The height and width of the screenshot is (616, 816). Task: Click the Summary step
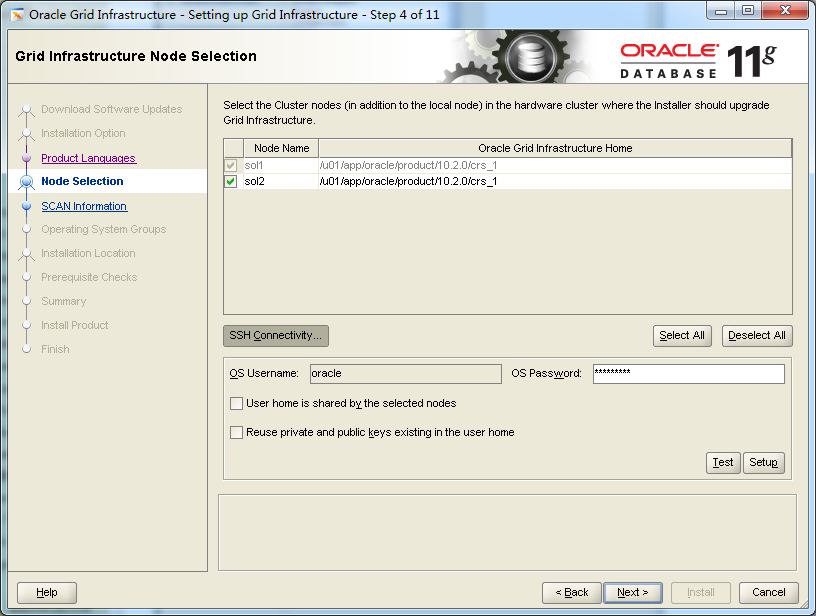click(63, 301)
